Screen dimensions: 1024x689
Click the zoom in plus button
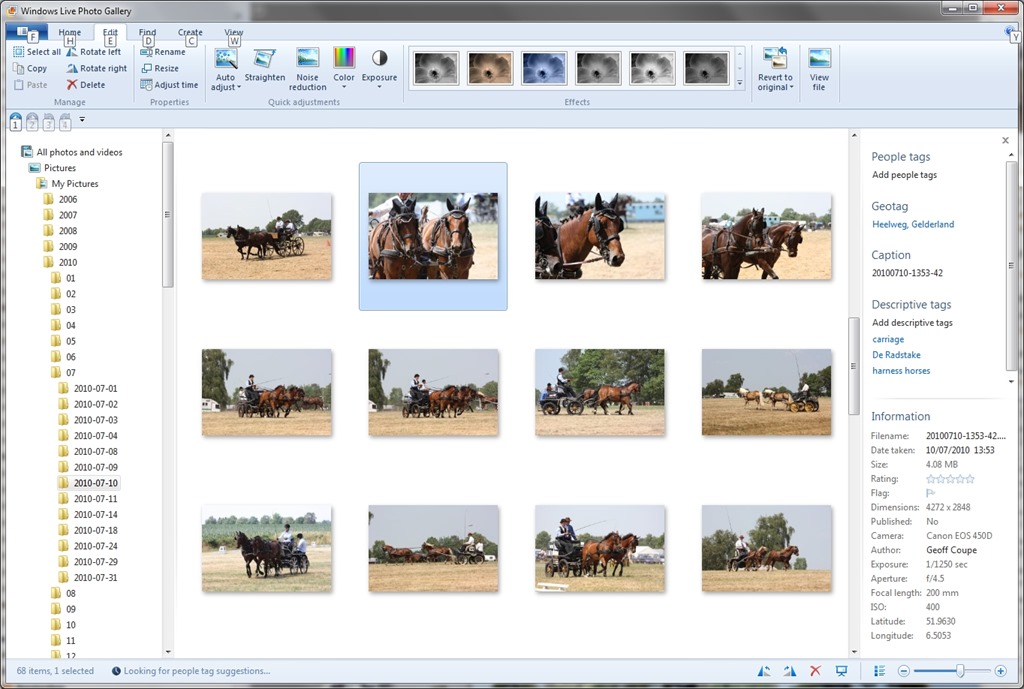pyautogui.click(x=1000, y=671)
